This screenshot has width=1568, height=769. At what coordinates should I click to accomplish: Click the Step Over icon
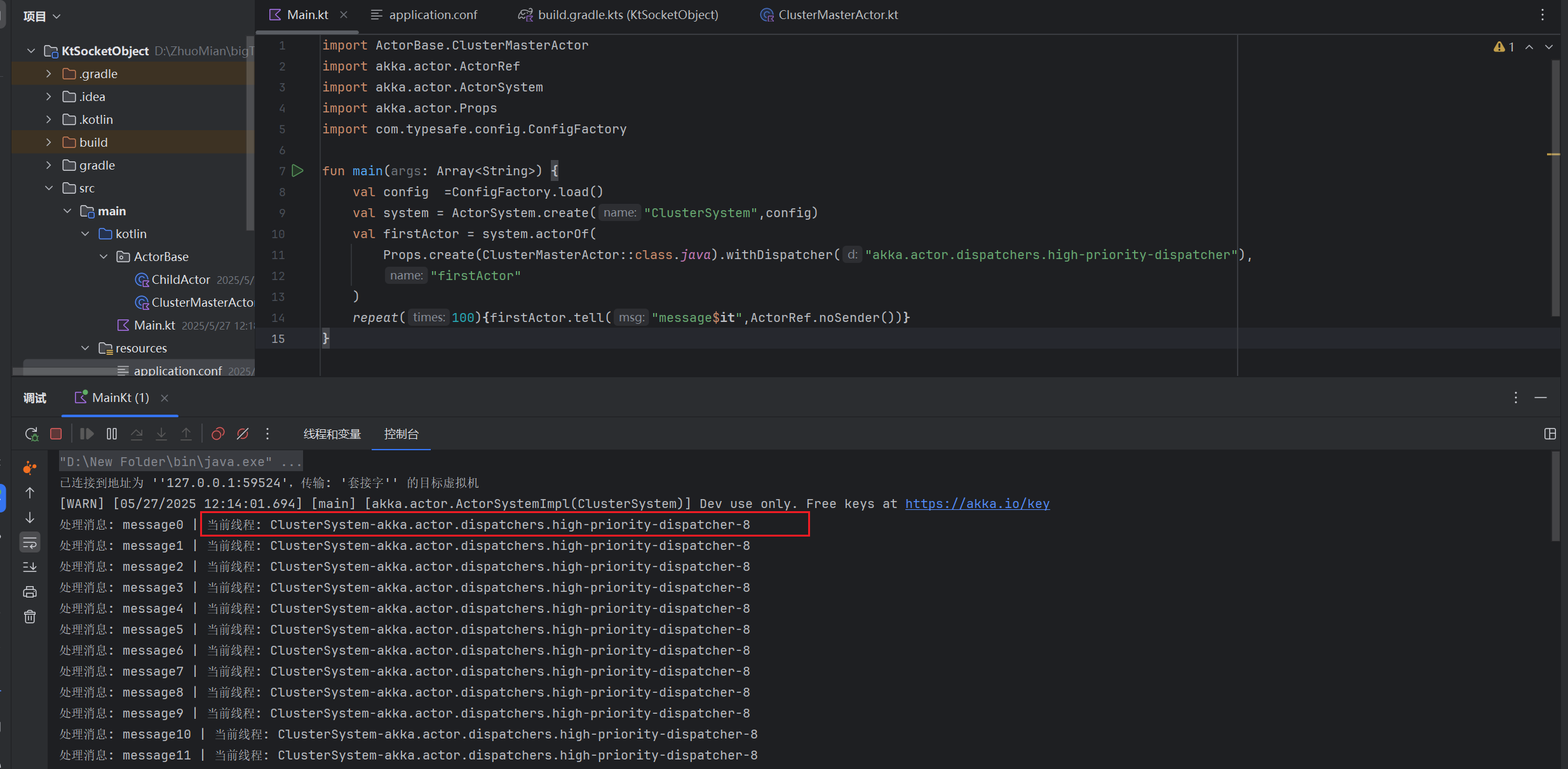137,434
